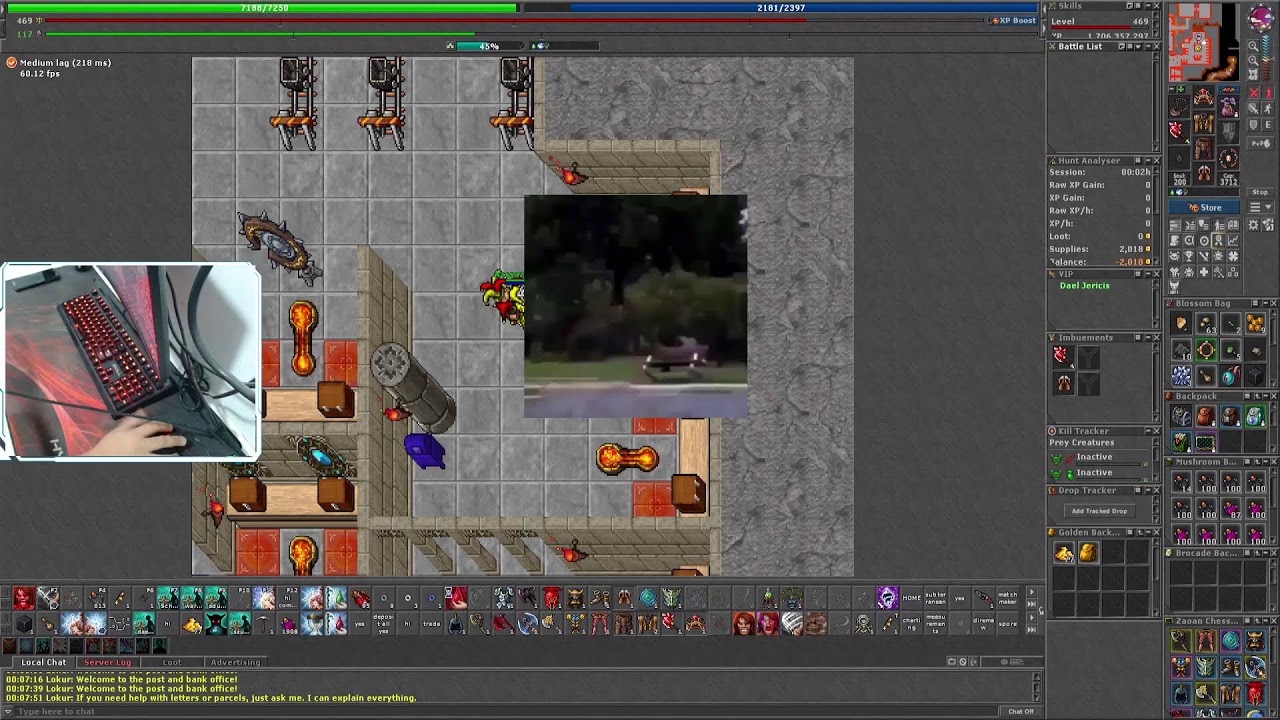Open the Advertising chat tab

point(235,662)
